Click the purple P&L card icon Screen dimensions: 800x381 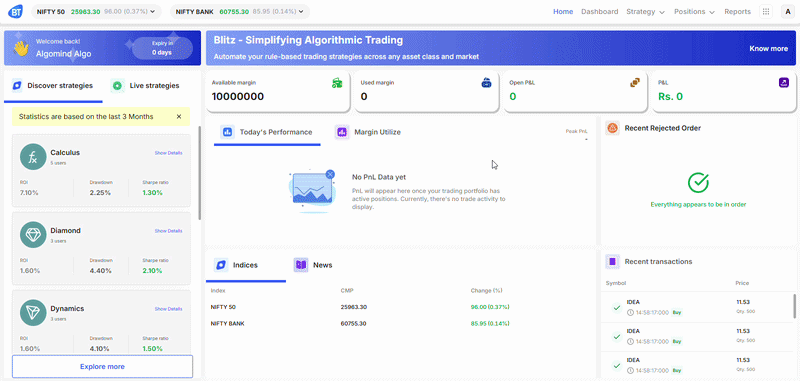point(784,83)
